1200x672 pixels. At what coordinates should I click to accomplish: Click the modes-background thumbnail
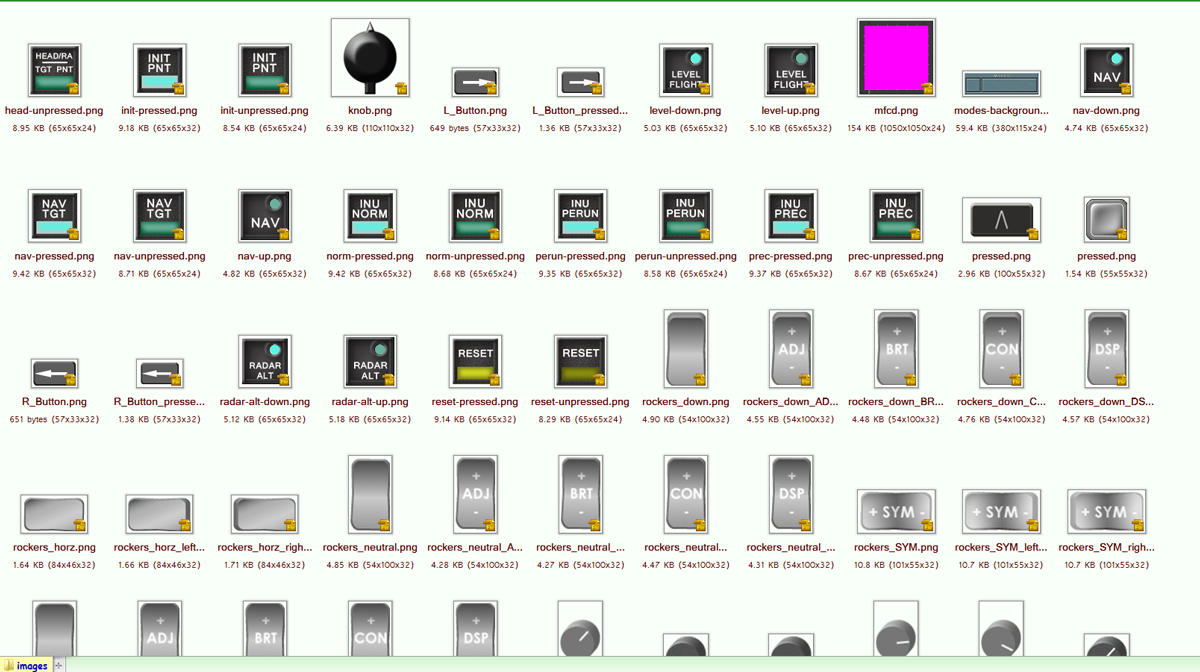point(1001,83)
